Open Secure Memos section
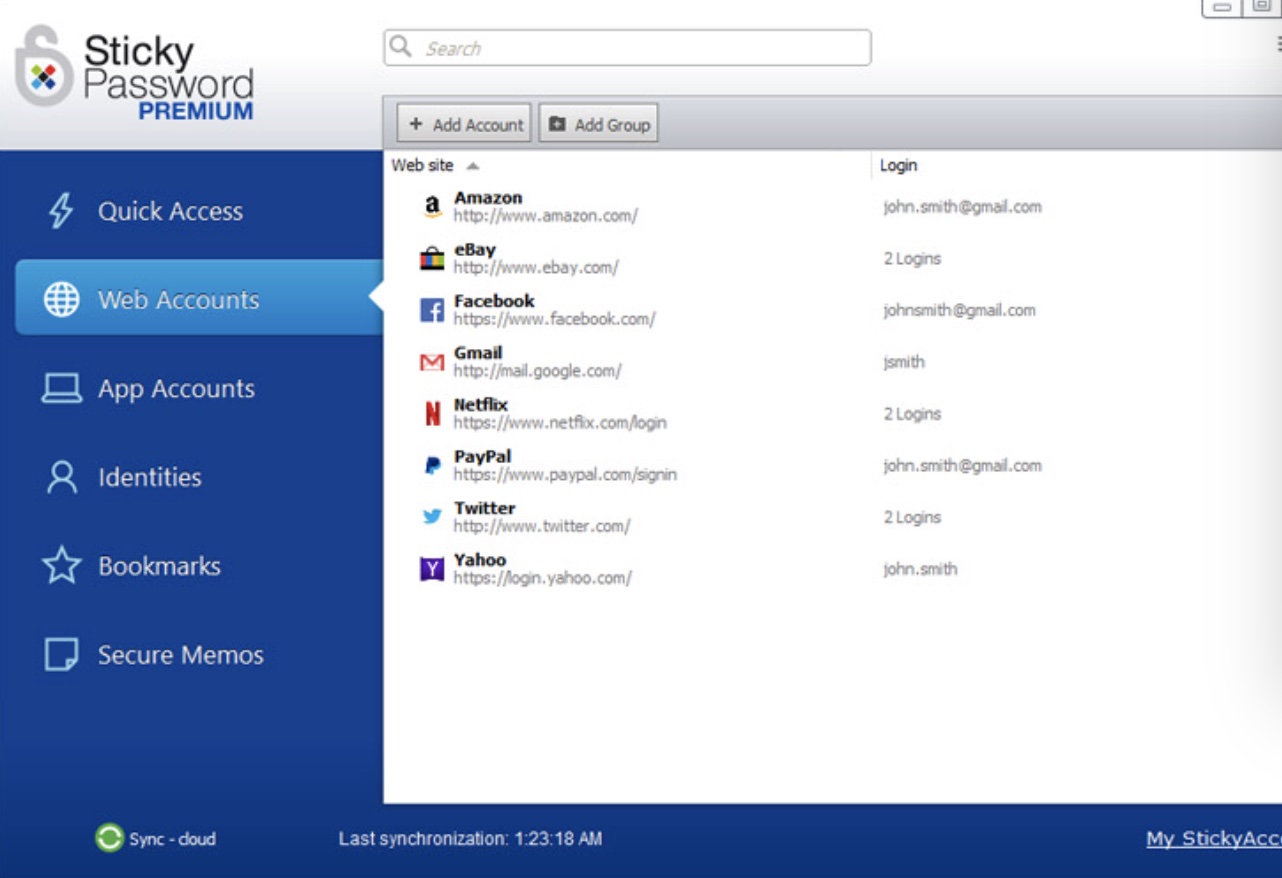 tap(180, 655)
